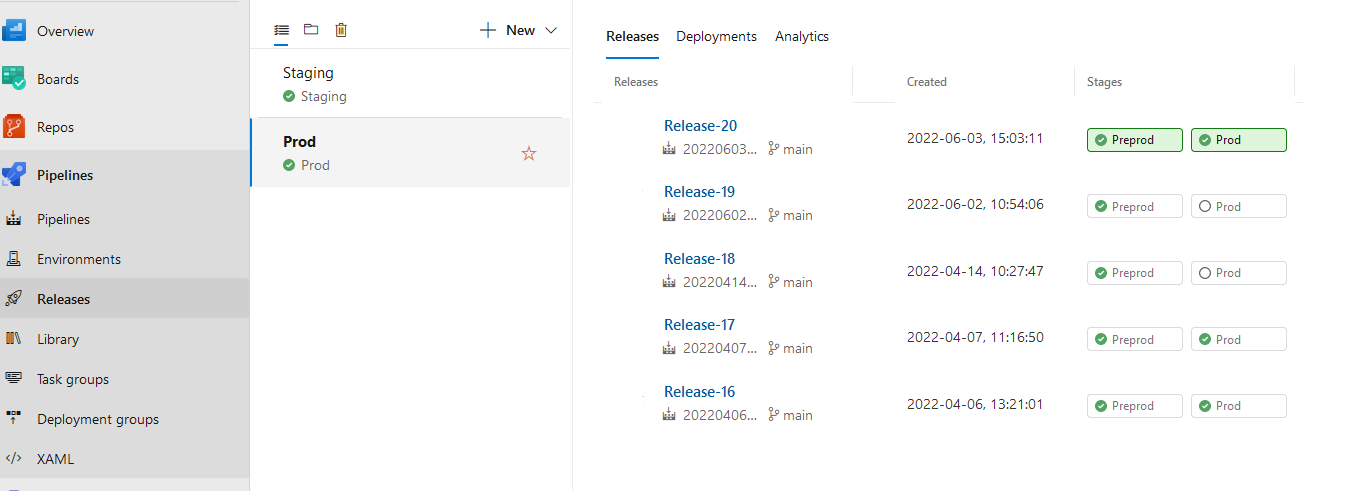This screenshot has width=1345, height=491.
Task: Click the Boards icon in sidebar
Action: [x=13, y=79]
